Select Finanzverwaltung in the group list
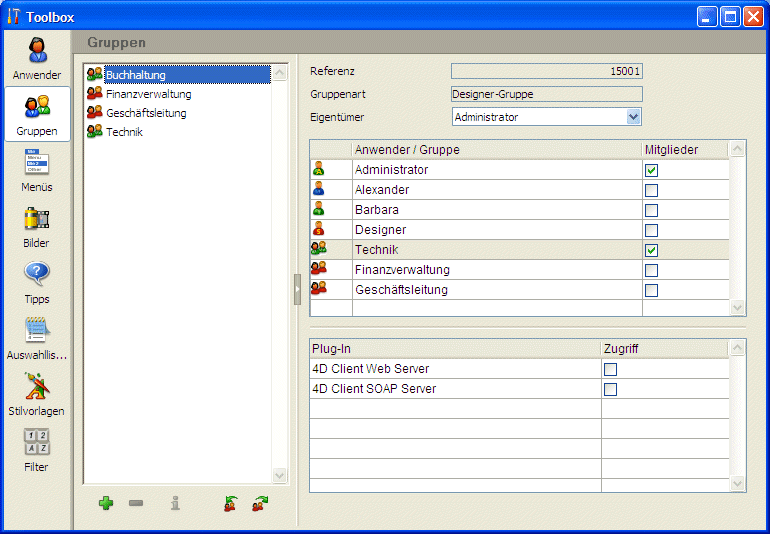This screenshot has width=770, height=534. (x=148, y=94)
